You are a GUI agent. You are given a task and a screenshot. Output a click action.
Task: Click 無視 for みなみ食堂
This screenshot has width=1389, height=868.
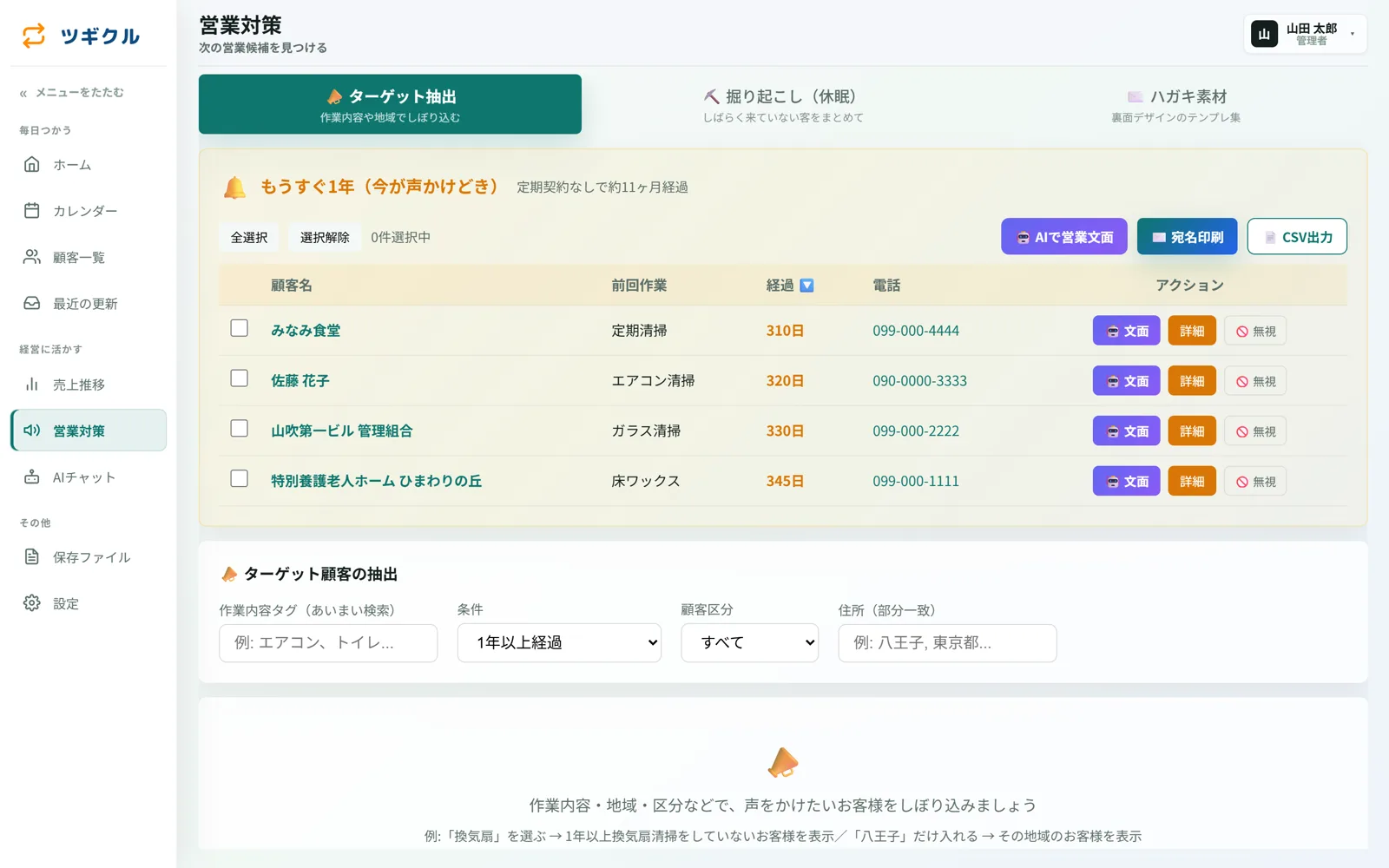tap(1255, 331)
